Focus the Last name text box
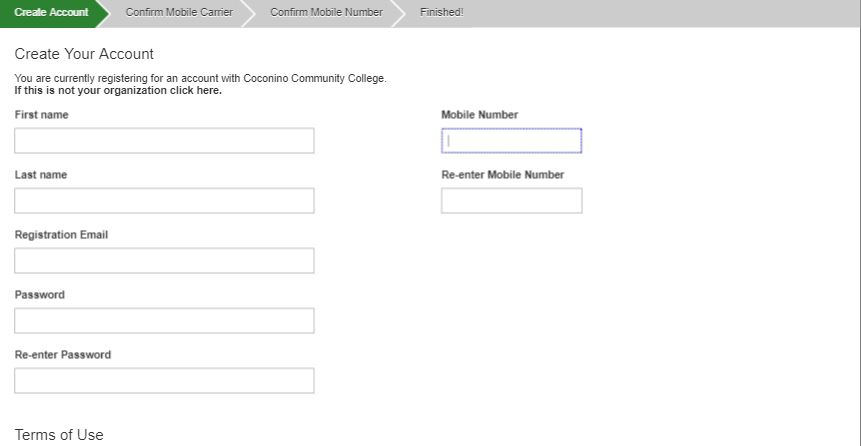Screen dimensions: 861x446 [x=164, y=200]
